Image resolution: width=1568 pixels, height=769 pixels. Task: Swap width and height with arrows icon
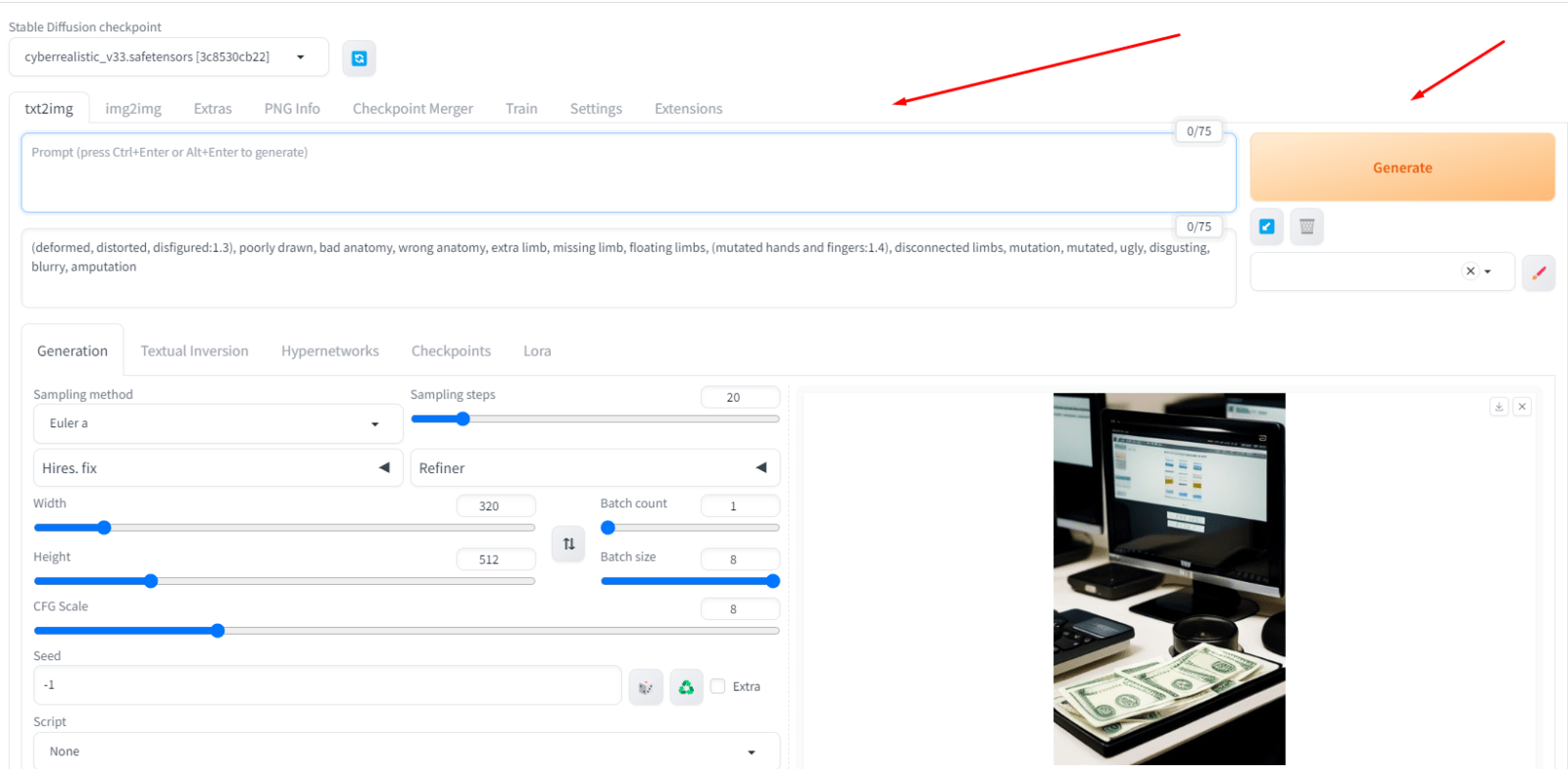(568, 544)
